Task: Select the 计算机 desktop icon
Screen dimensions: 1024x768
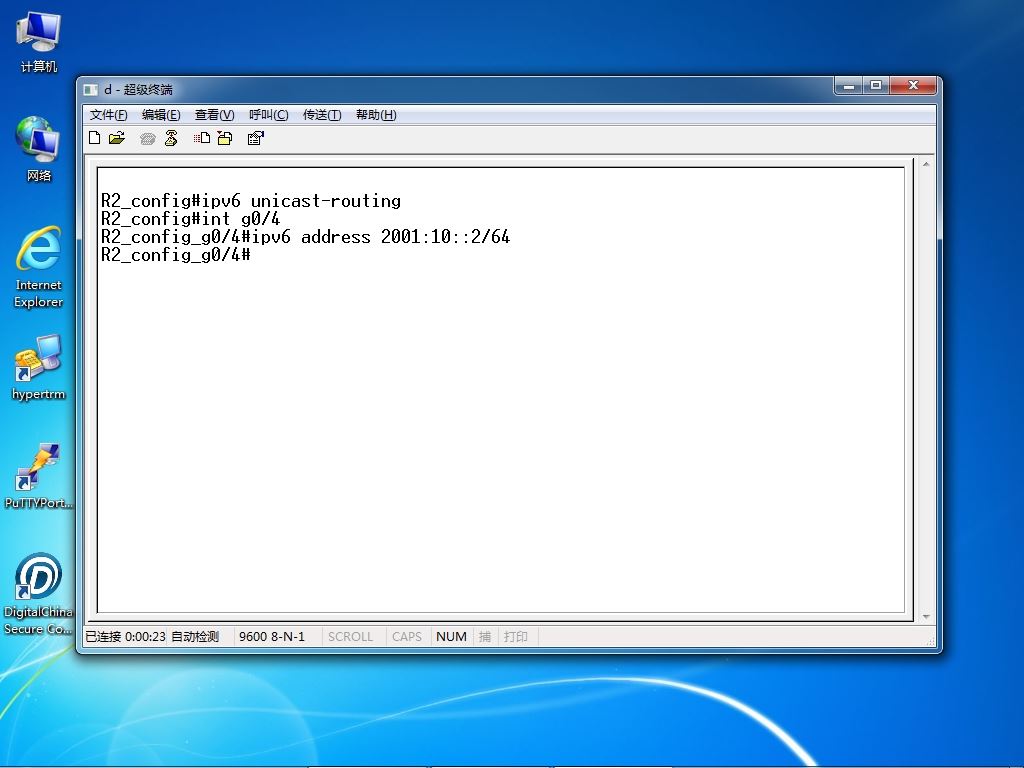Action: coord(39,42)
